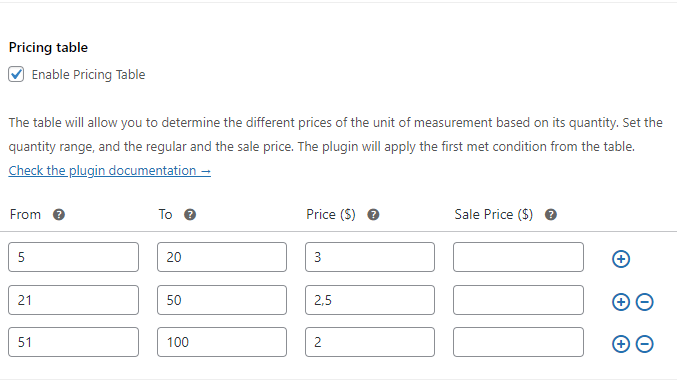Add a row after the 5–20 range

[621, 259]
